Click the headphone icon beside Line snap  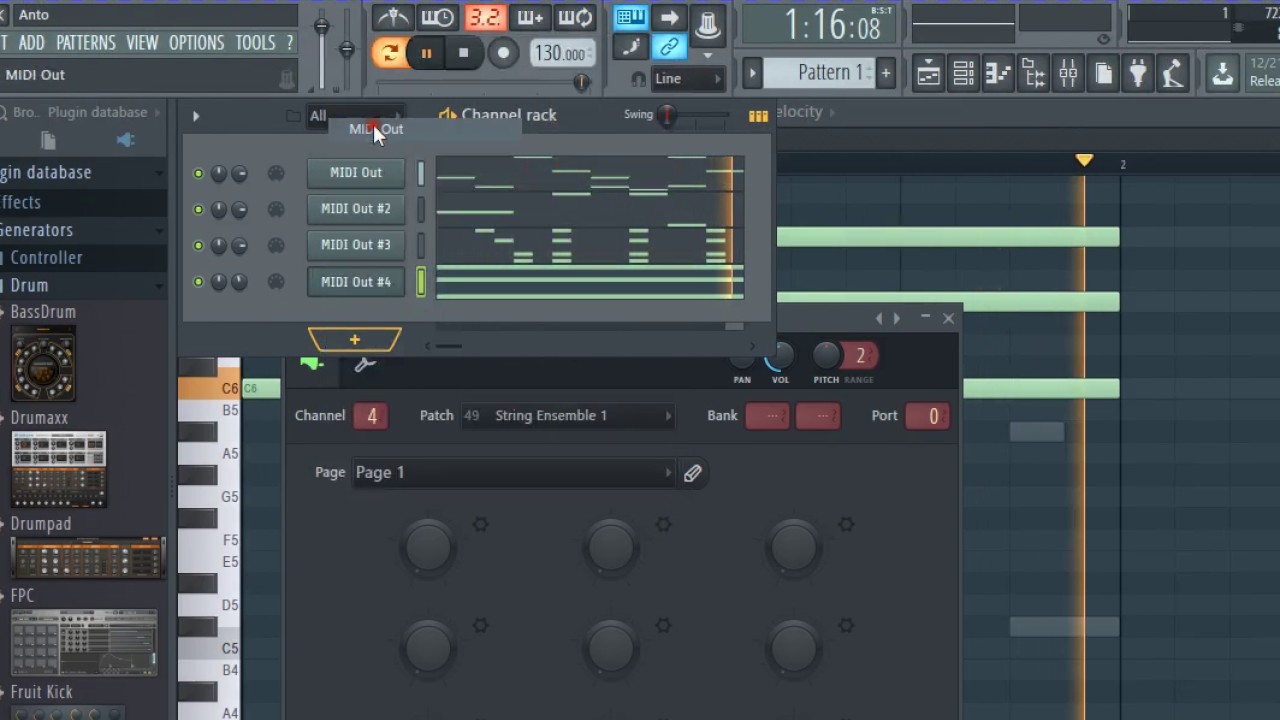(x=638, y=79)
